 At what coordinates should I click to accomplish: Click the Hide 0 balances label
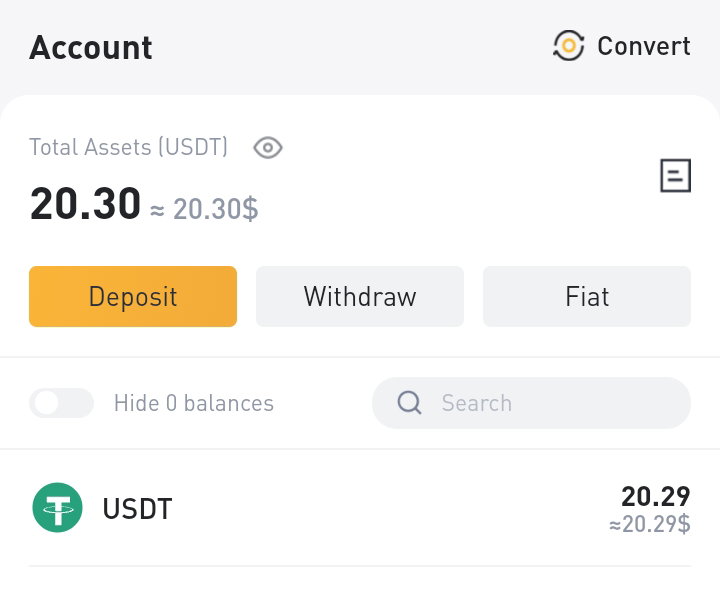click(194, 403)
